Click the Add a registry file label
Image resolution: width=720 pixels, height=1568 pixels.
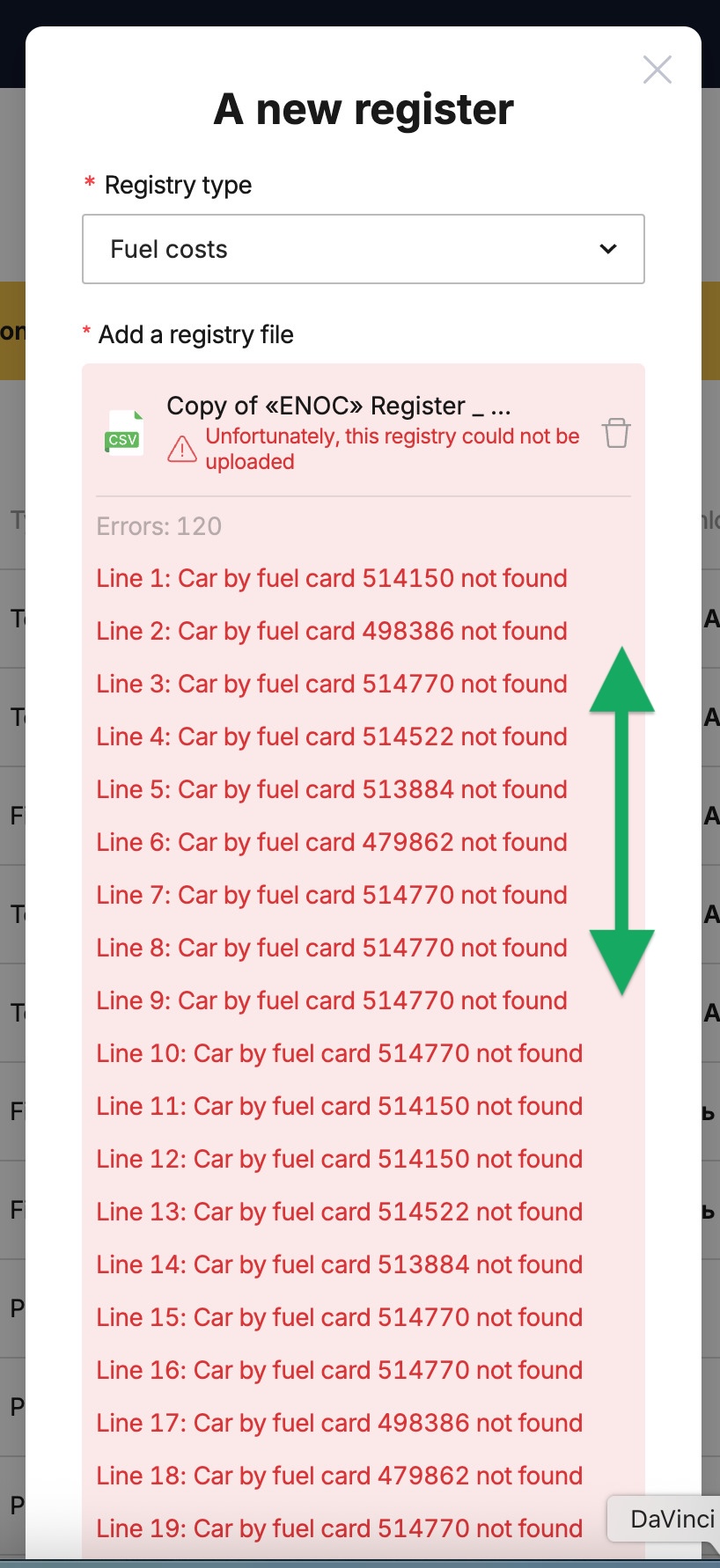pyautogui.click(x=196, y=334)
